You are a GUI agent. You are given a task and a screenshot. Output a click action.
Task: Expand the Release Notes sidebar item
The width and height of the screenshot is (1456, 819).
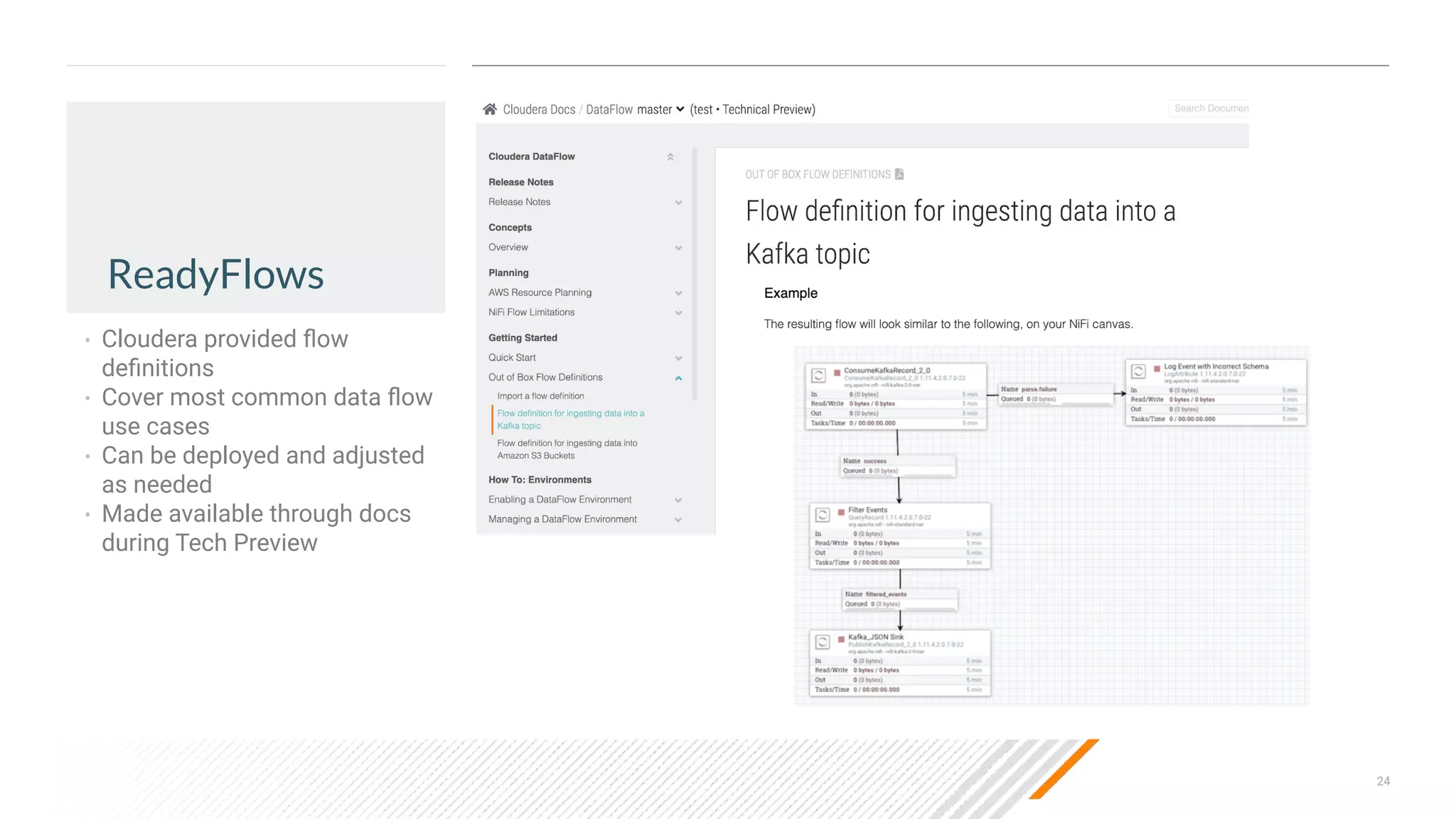(x=678, y=203)
